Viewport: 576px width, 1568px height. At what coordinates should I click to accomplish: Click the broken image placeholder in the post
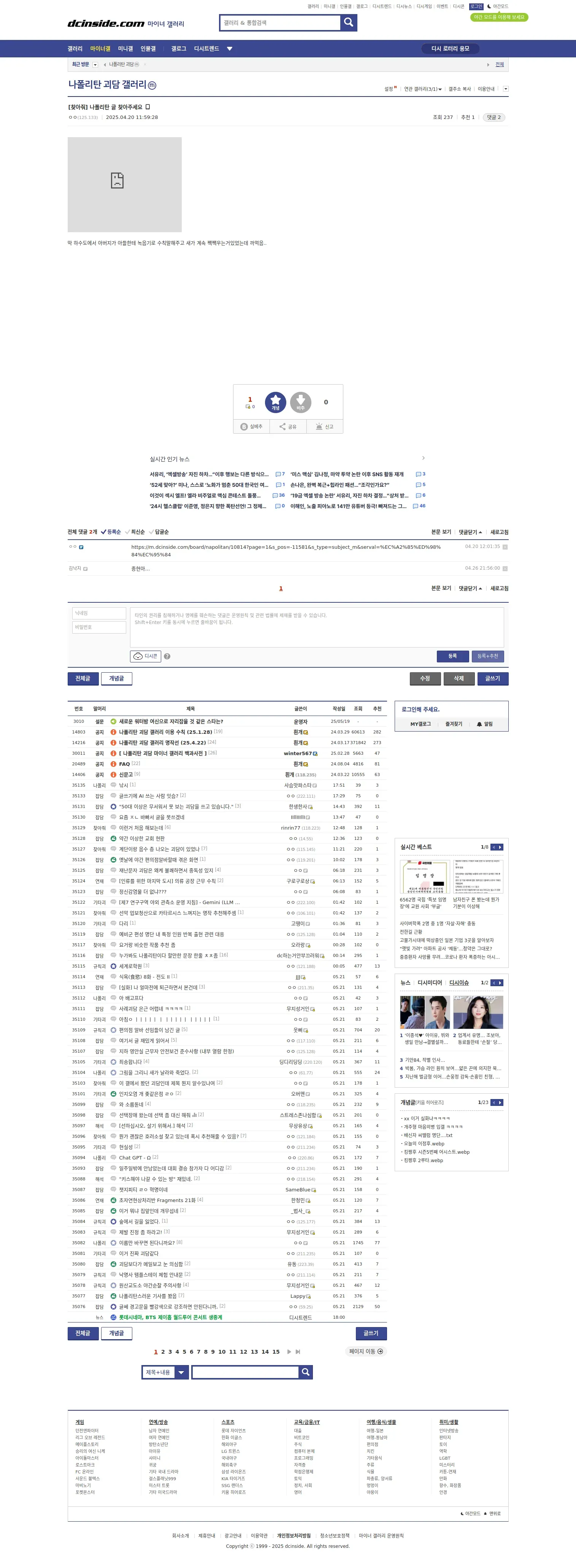[125, 184]
